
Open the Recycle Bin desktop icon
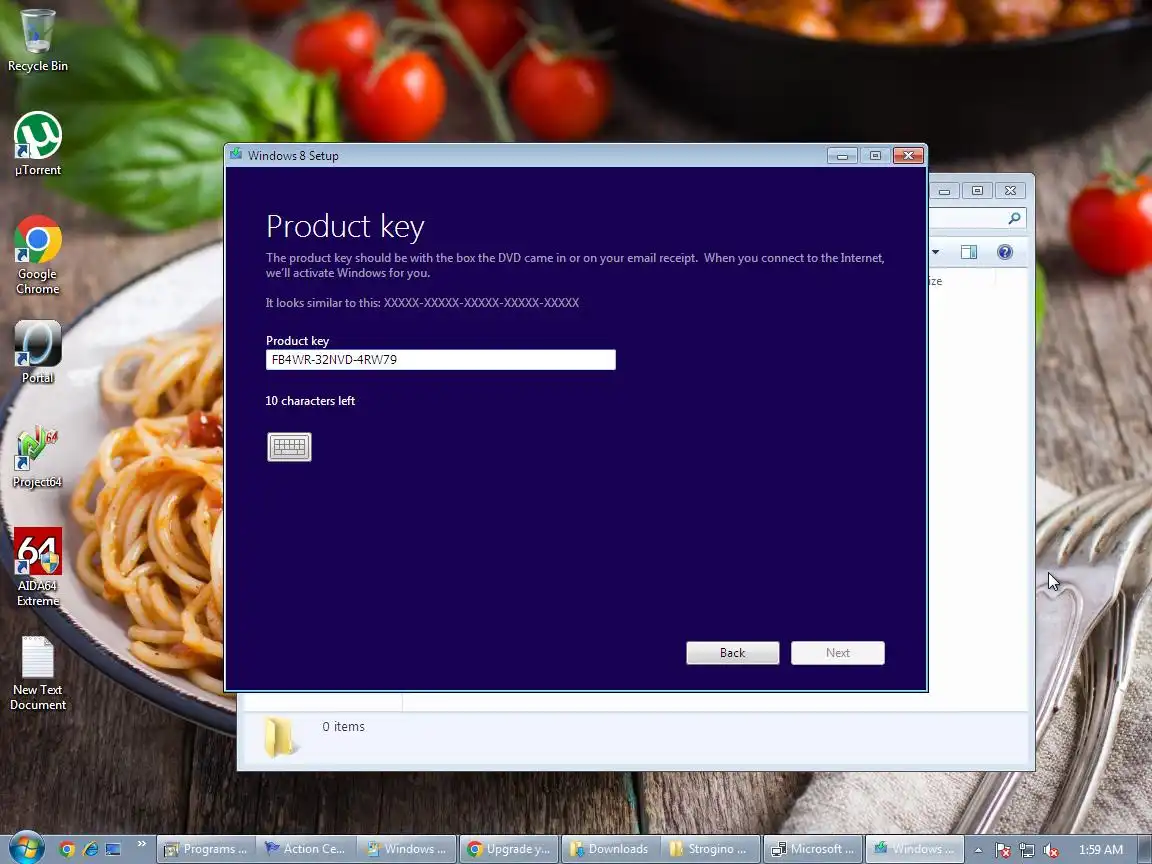37,40
